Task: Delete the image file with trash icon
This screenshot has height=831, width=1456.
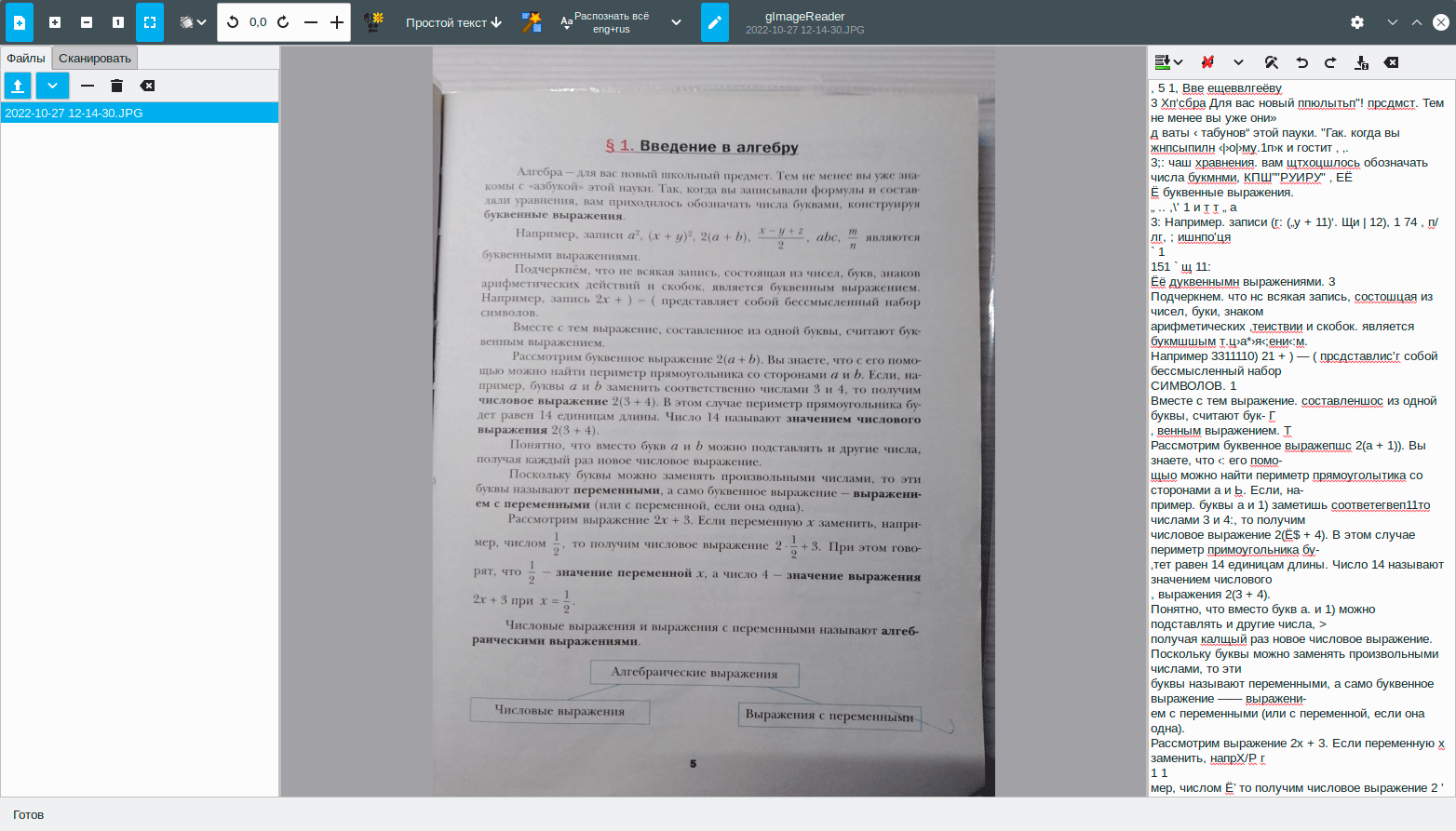Action: point(116,86)
